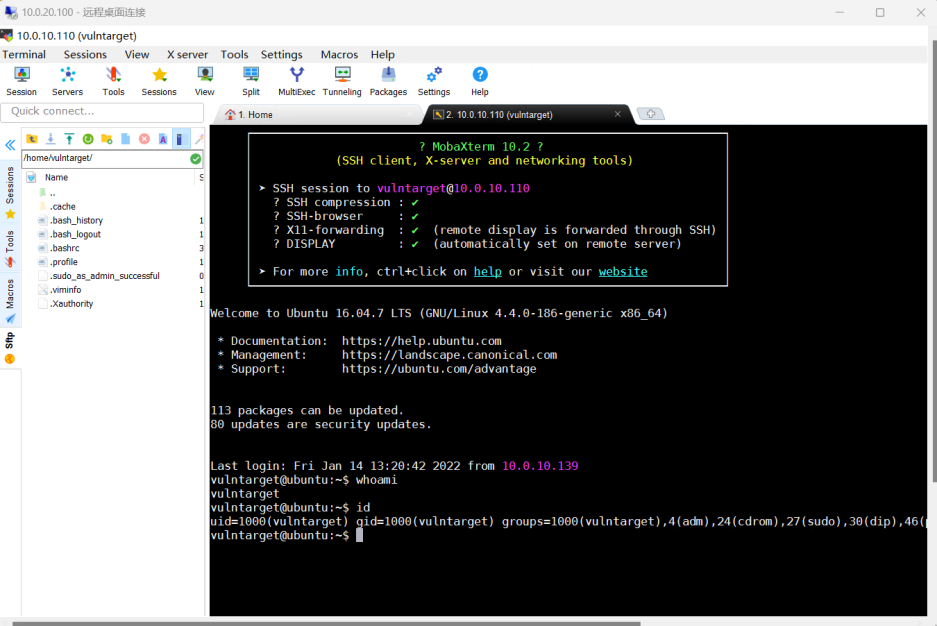Click the website link in the banner
Image resolution: width=937 pixels, height=626 pixels.
tap(622, 271)
